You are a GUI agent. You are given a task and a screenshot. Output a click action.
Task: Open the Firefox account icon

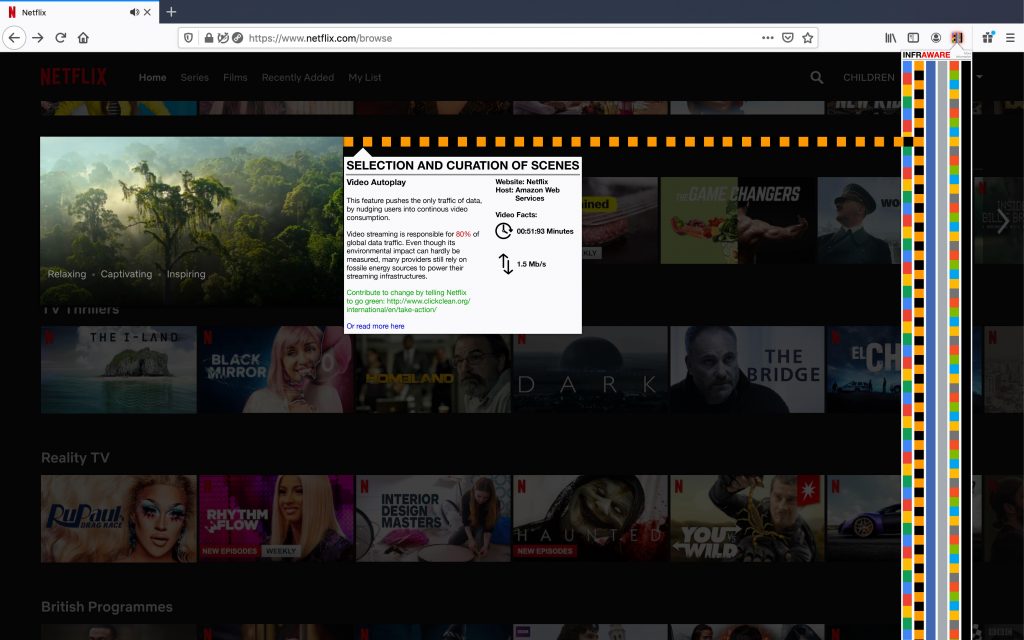click(936, 38)
